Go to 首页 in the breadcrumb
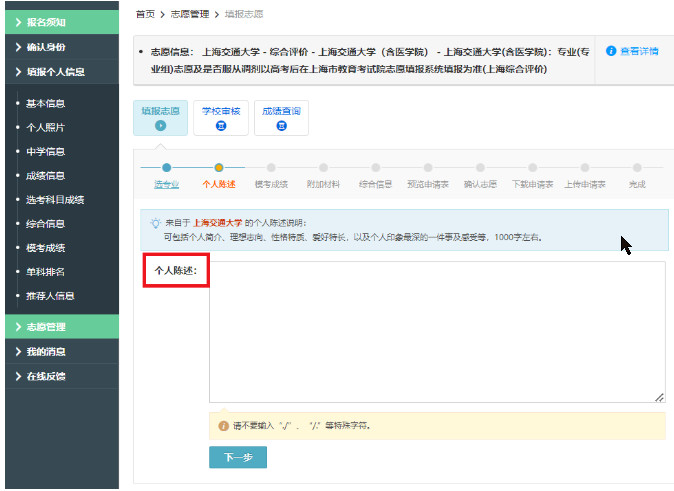The height and width of the screenshot is (491, 674). coord(145,14)
